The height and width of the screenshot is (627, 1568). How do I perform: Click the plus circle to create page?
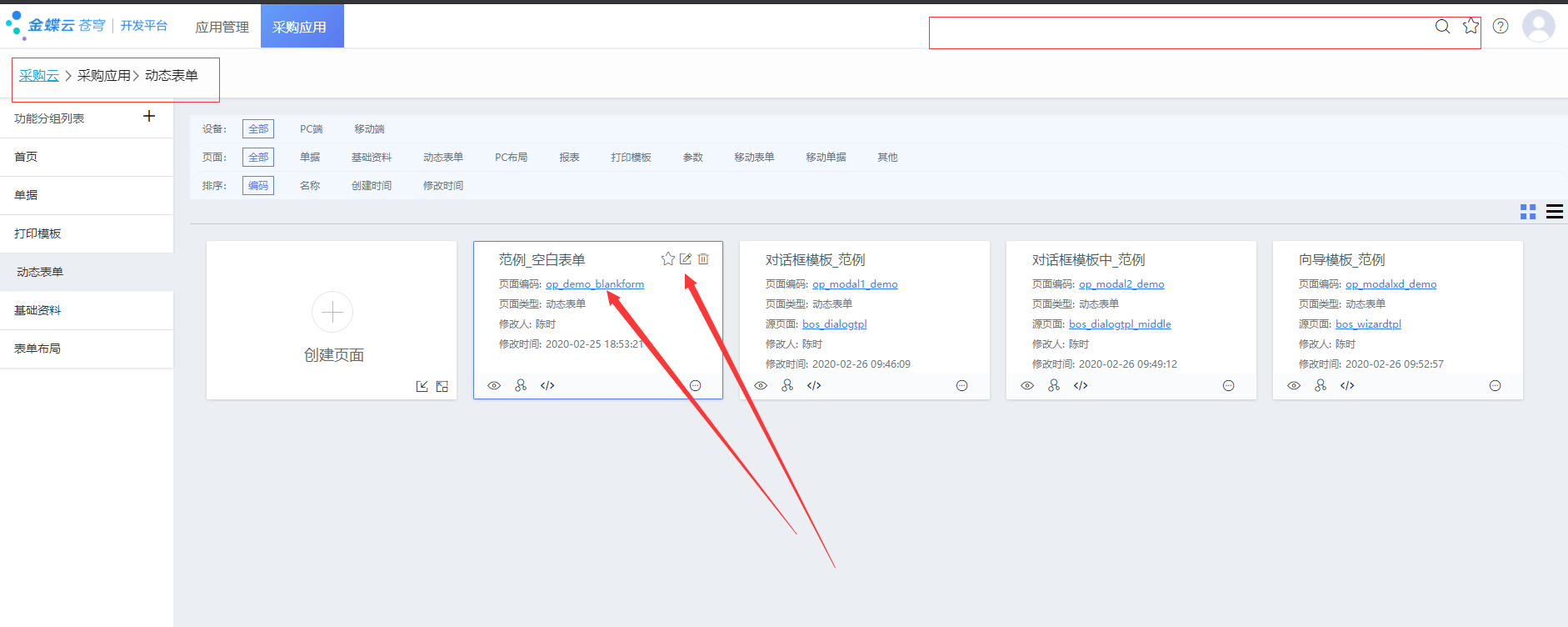pos(332,313)
